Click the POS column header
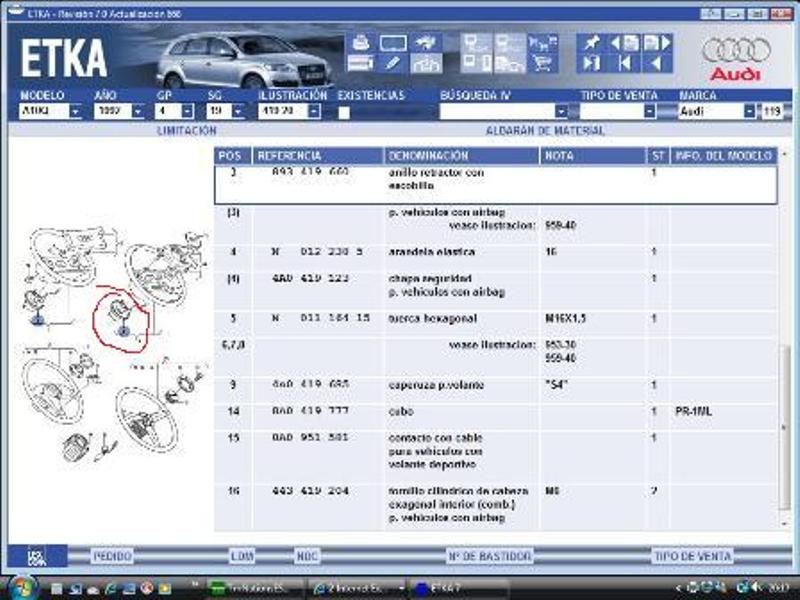Viewport: 800px width, 600px height. 233,156
